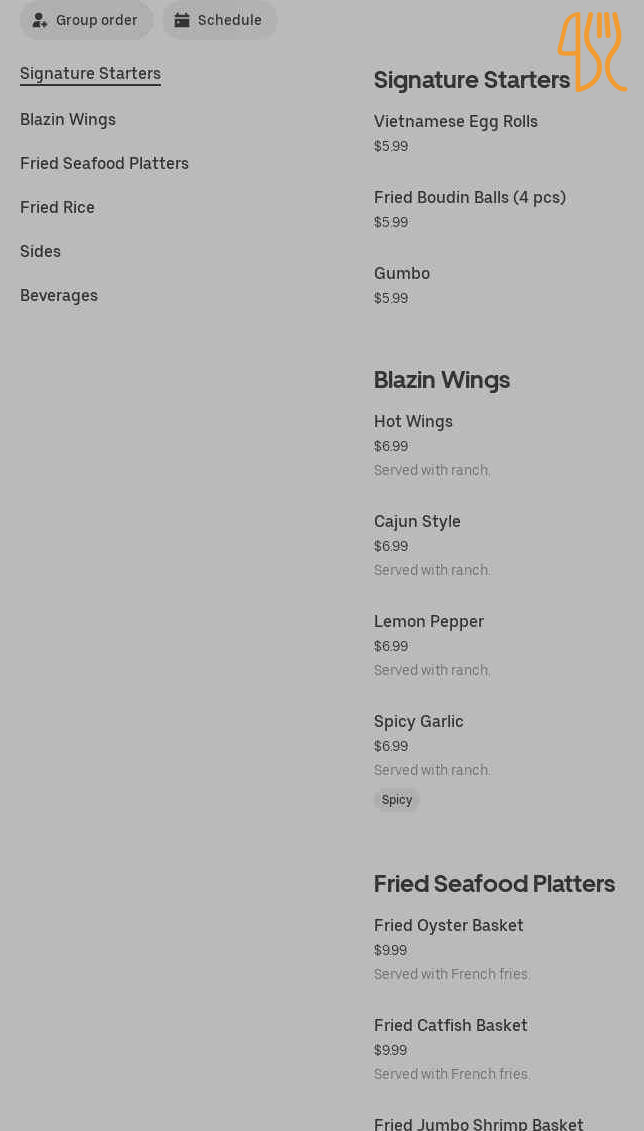
Task: Click the Group order person icon
Action: coord(40,20)
